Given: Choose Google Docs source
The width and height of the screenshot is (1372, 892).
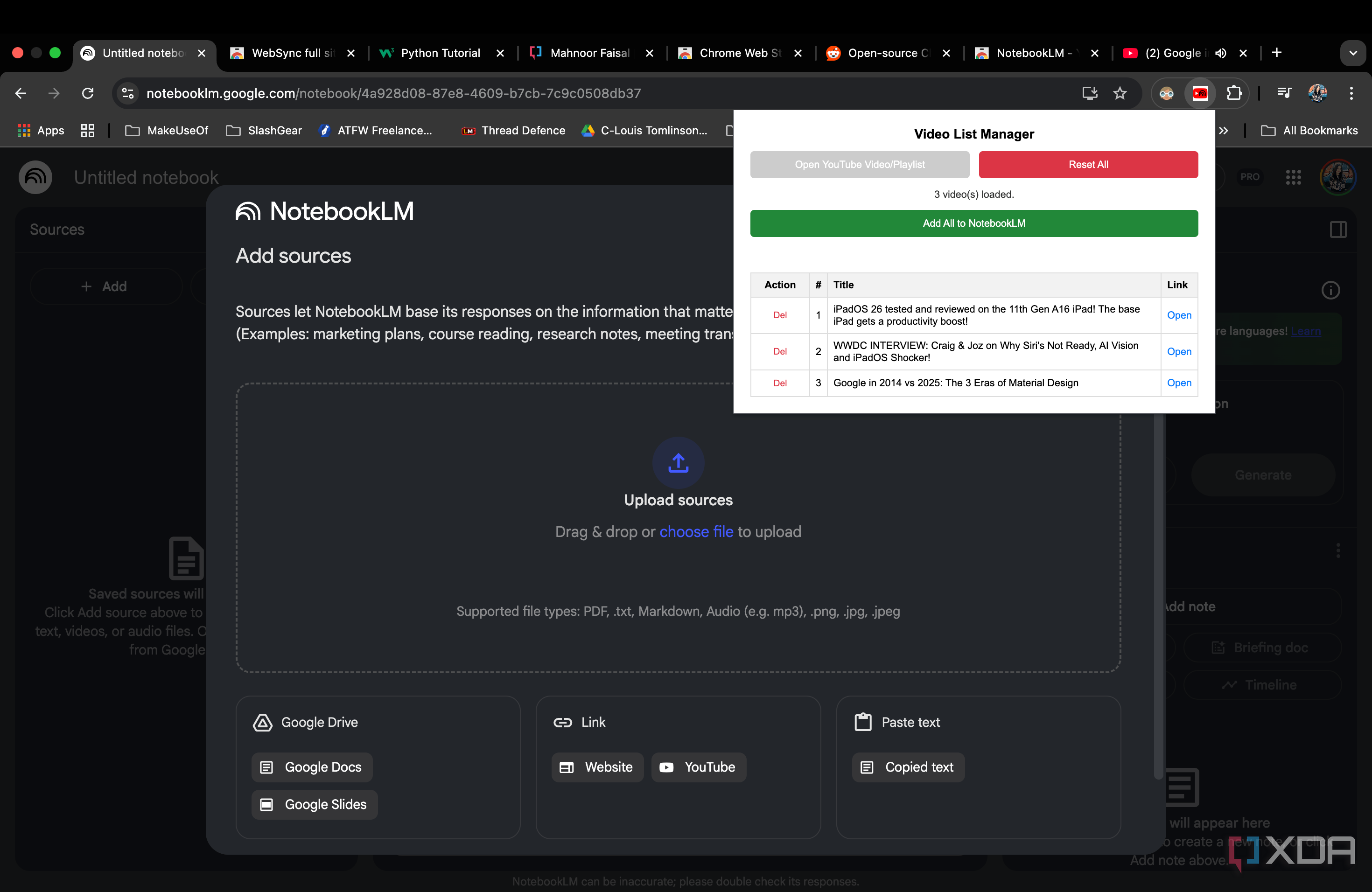Looking at the screenshot, I should click(312, 767).
